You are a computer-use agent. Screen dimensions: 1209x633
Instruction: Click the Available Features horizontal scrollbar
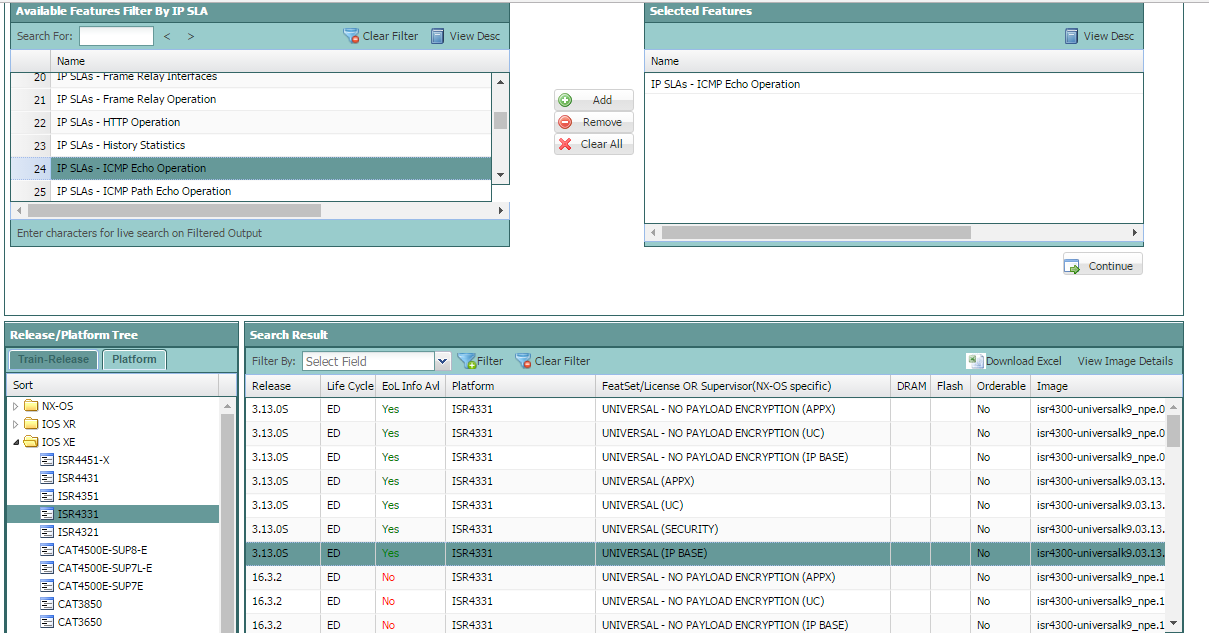tap(174, 211)
